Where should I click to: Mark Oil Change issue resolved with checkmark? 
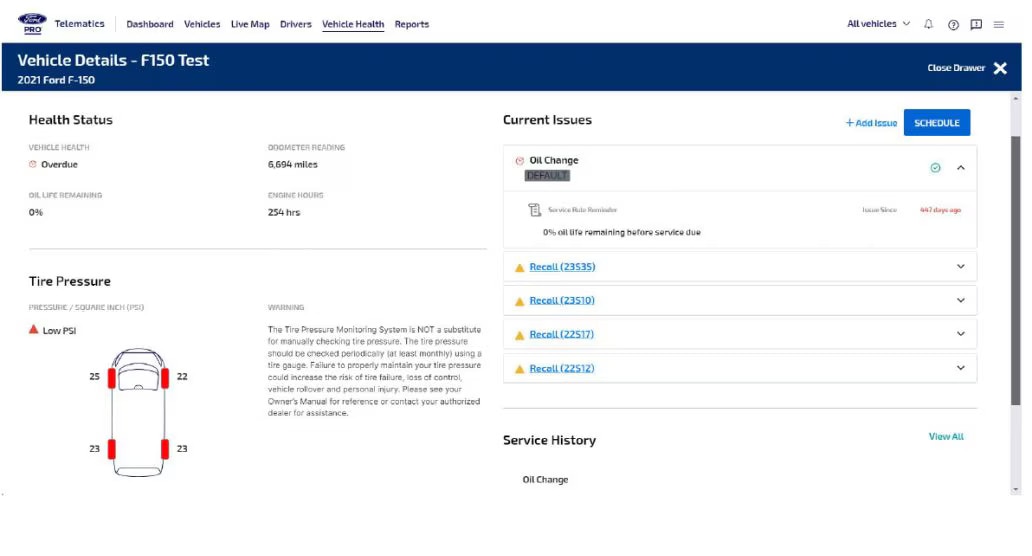936,168
